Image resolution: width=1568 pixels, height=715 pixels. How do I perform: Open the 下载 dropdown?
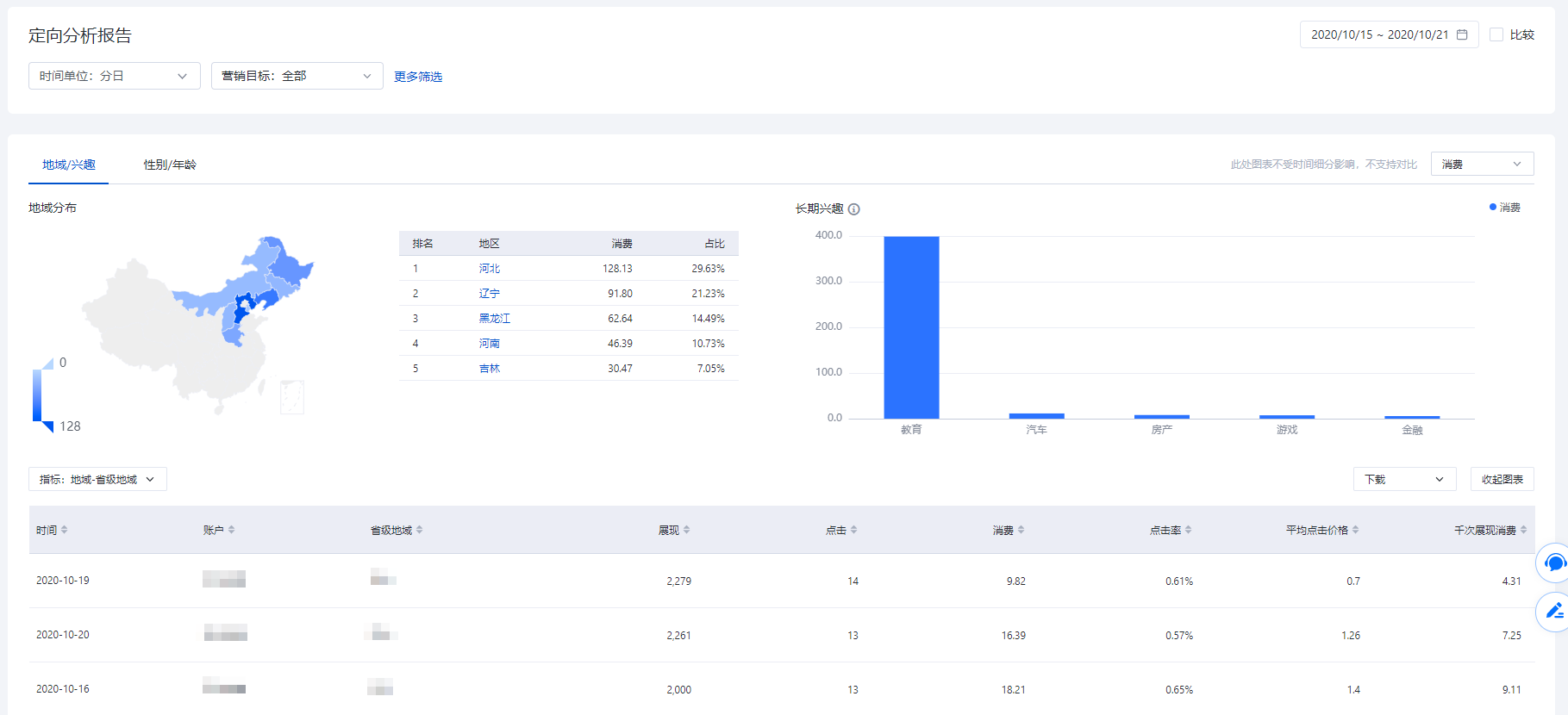click(x=1405, y=479)
